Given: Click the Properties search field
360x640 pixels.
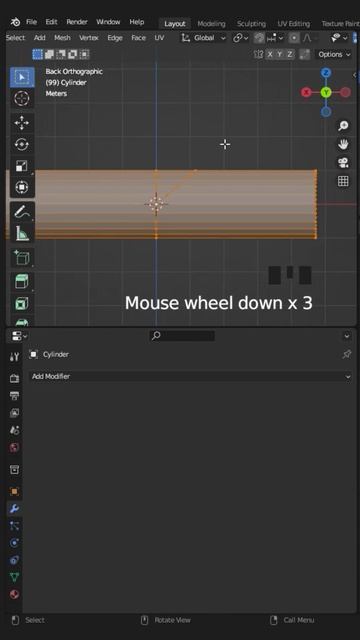Looking at the screenshot, I should point(182,336).
